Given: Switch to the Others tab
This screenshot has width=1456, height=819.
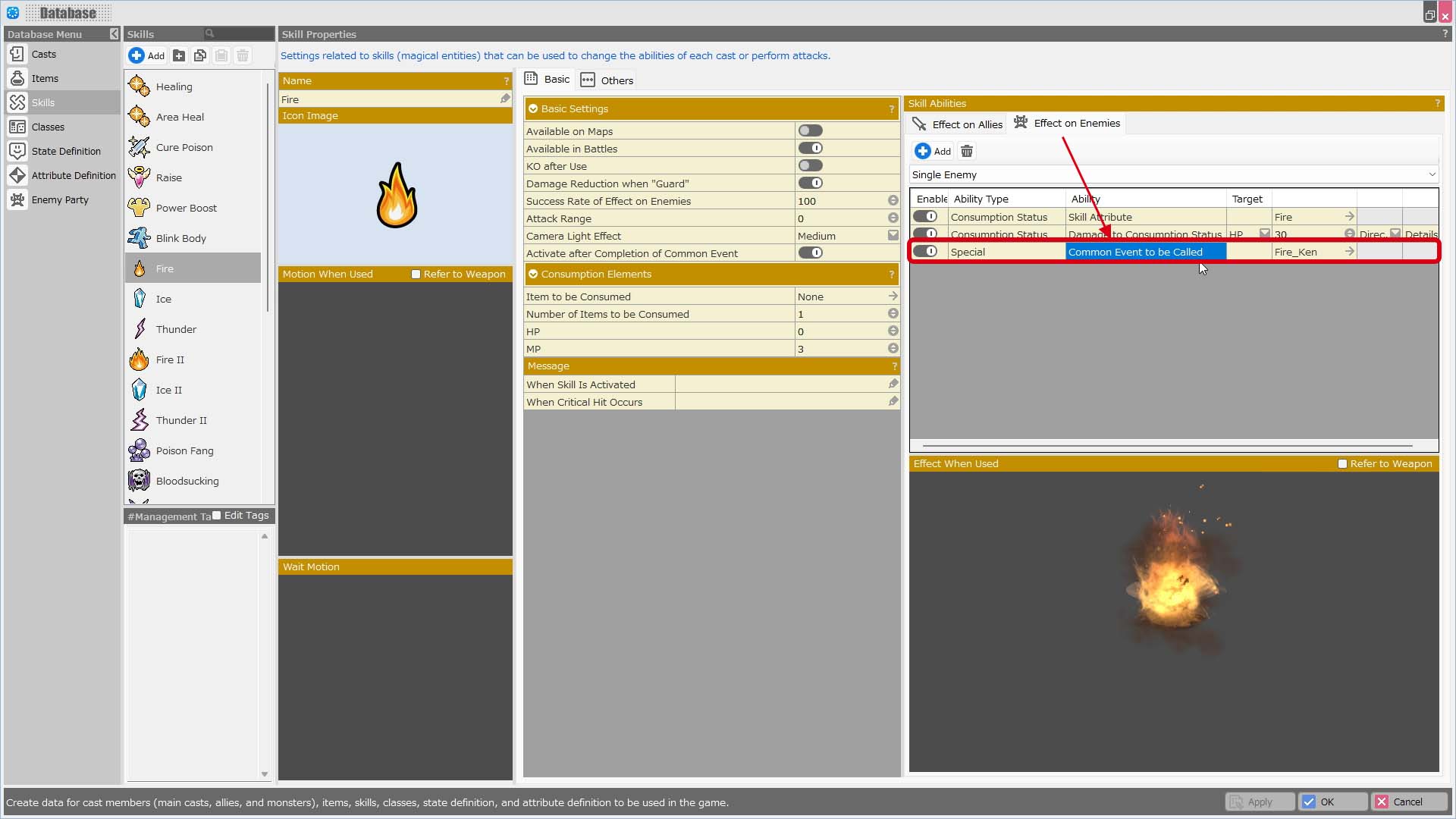Looking at the screenshot, I should point(607,80).
